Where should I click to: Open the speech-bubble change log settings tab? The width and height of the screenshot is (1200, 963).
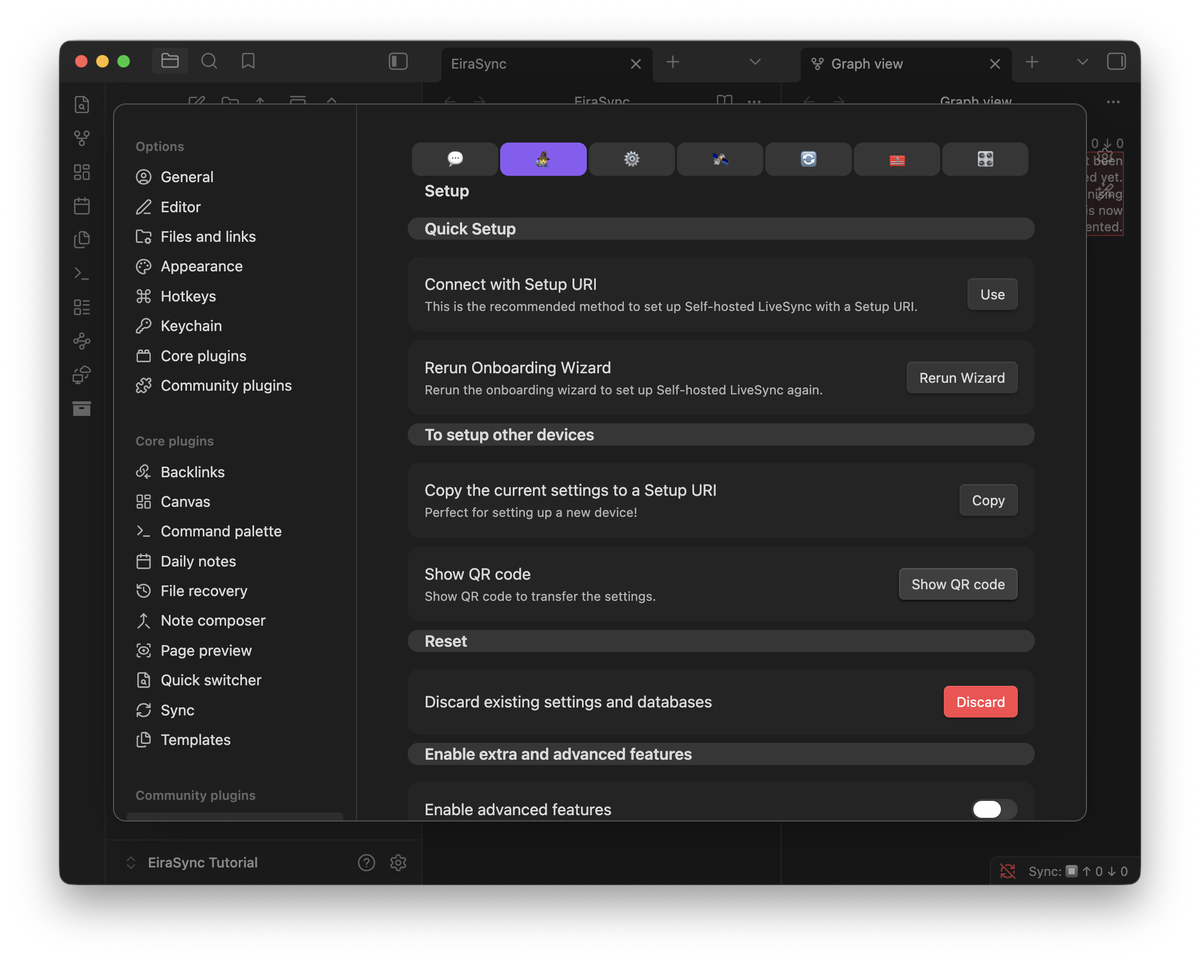coord(455,159)
